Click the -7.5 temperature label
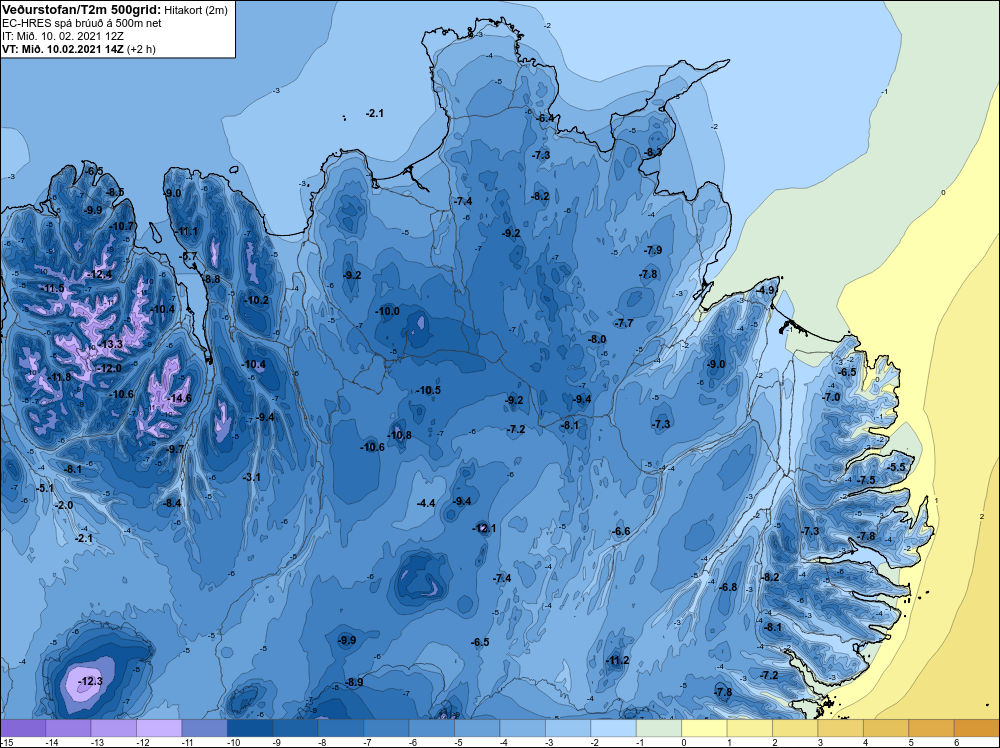1000x748 pixels. point(865,480)
